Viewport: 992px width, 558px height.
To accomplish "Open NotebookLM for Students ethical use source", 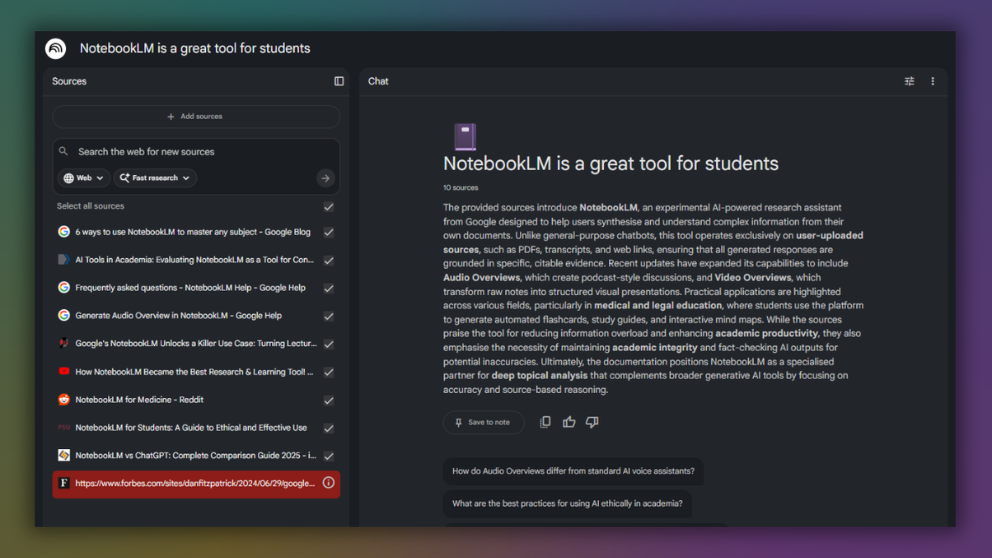I will click(x=191, y=428).
